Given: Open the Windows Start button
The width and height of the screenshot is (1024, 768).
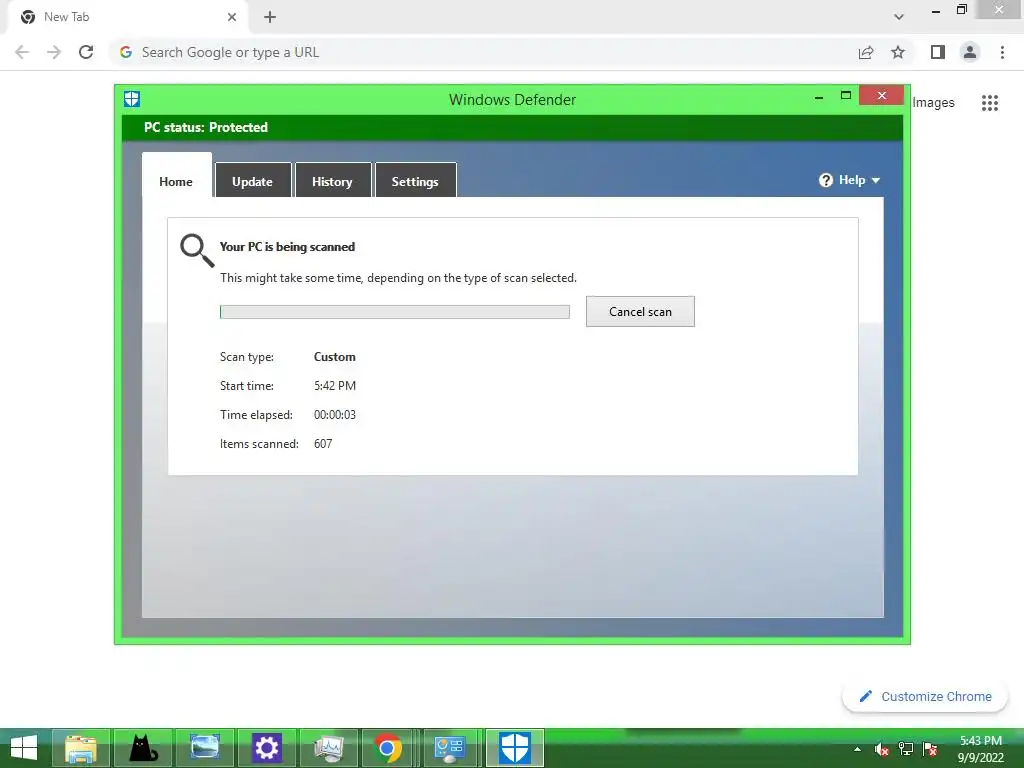Looking at the screenshot, I should click(24, 748).
